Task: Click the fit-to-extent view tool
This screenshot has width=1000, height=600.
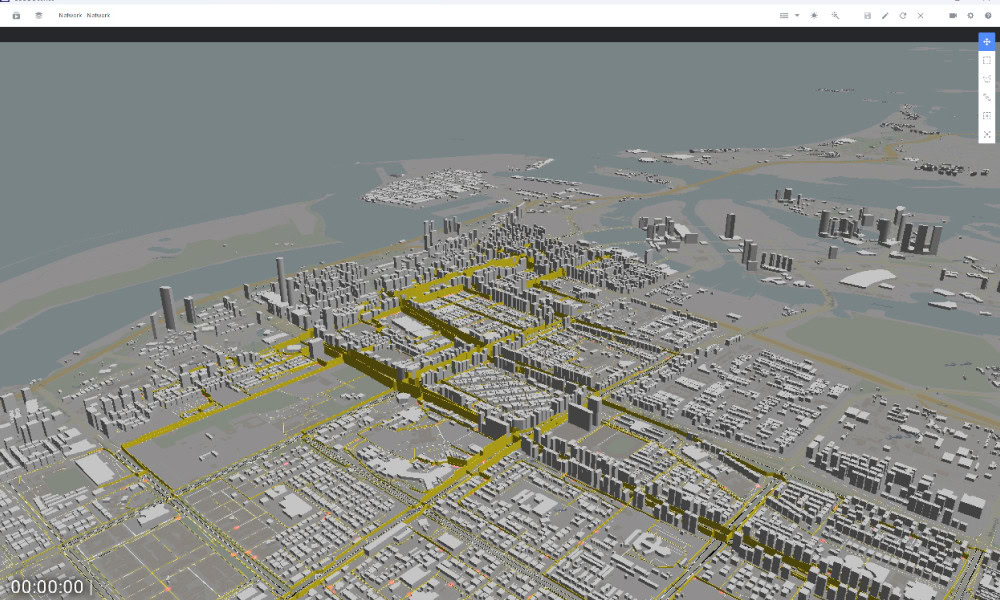Action: click(x=987, y=134)
